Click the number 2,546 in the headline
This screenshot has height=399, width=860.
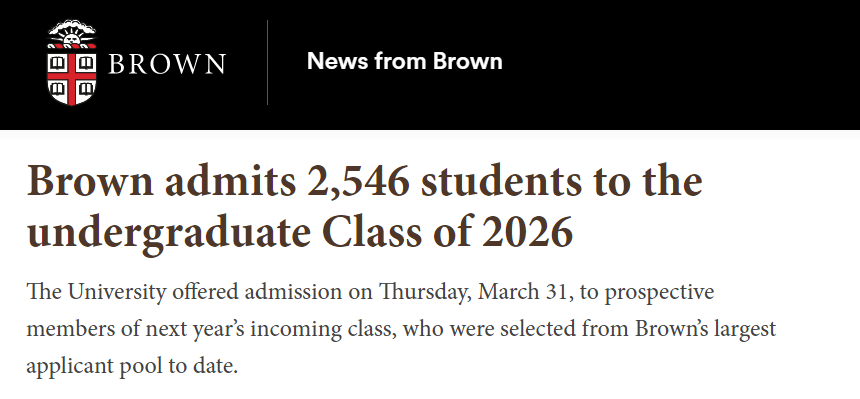[359, 182]
